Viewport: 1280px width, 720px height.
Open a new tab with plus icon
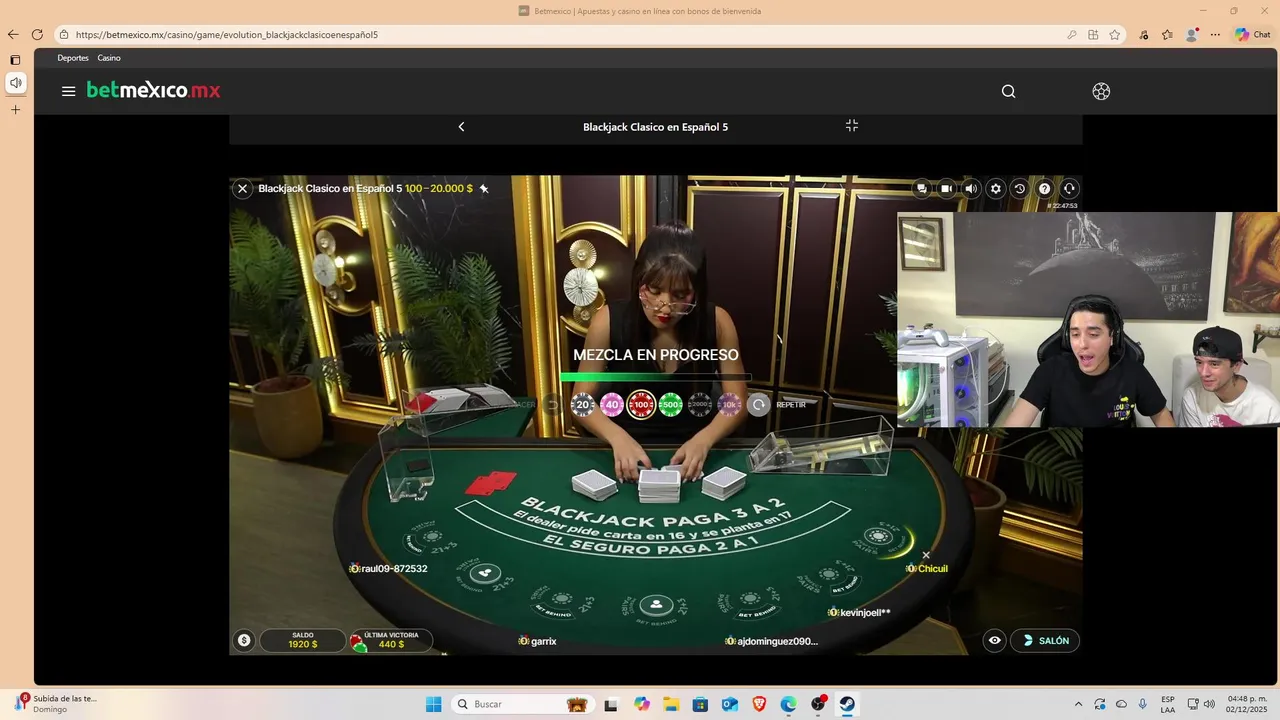(15, 110)
